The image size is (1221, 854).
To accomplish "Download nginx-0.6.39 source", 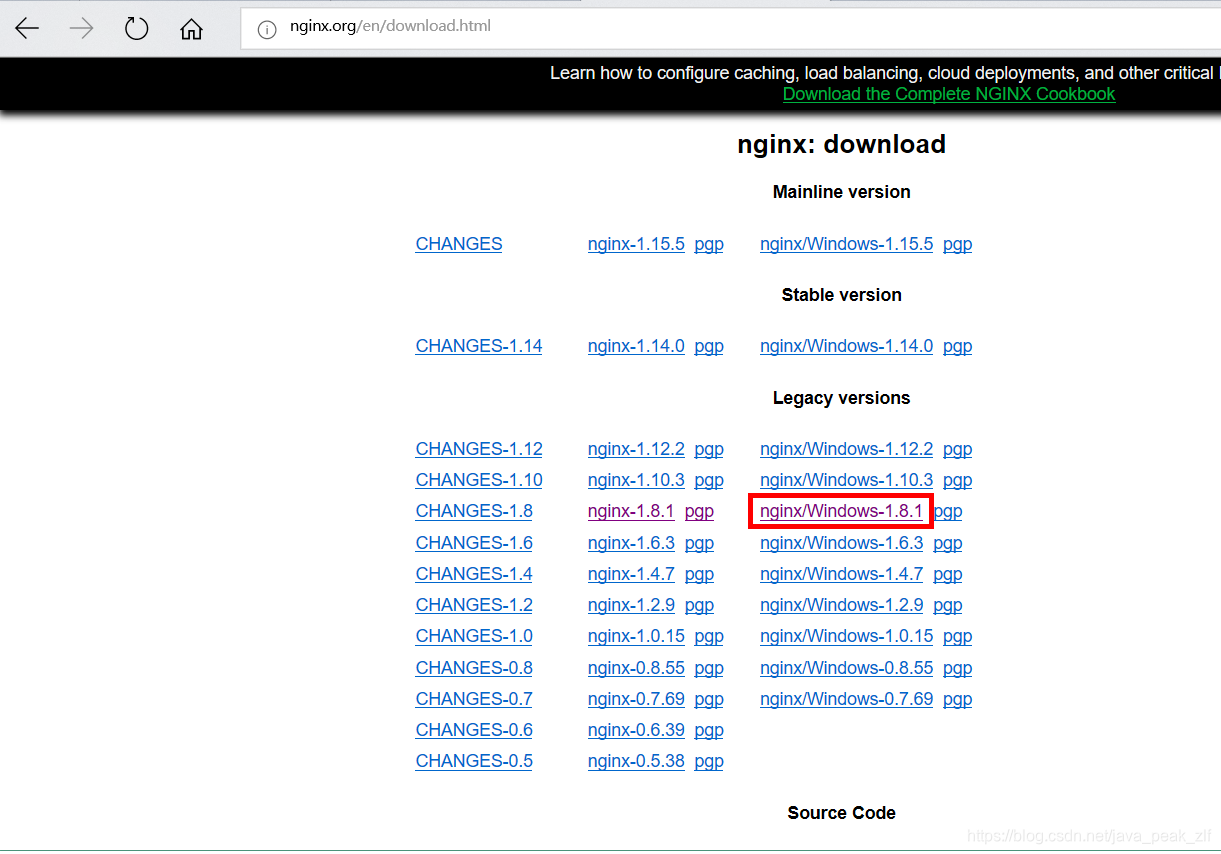I will point(636,730).
